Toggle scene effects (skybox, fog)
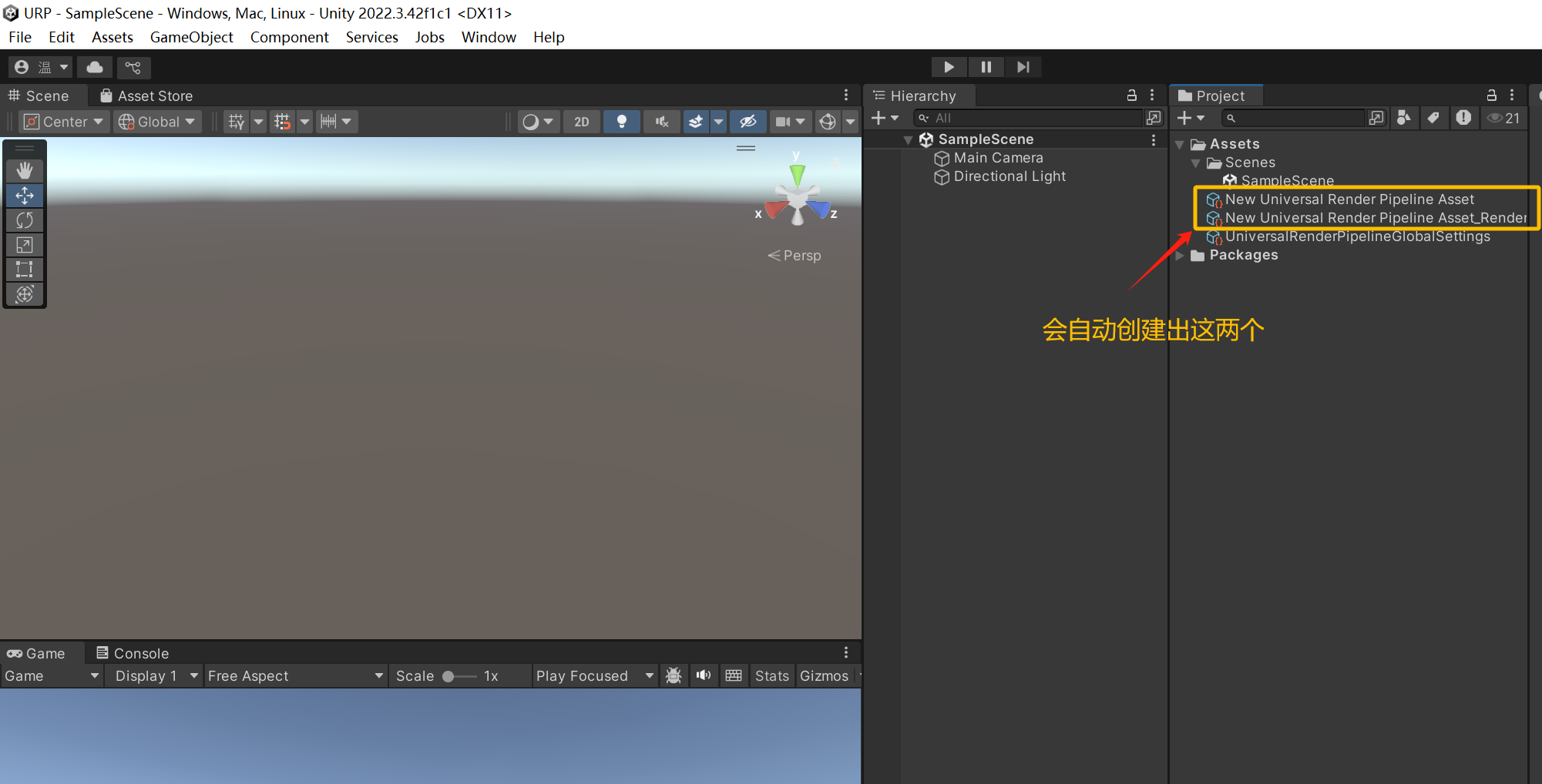Viewport: 1542px width, 784px height. coord(696,122)
